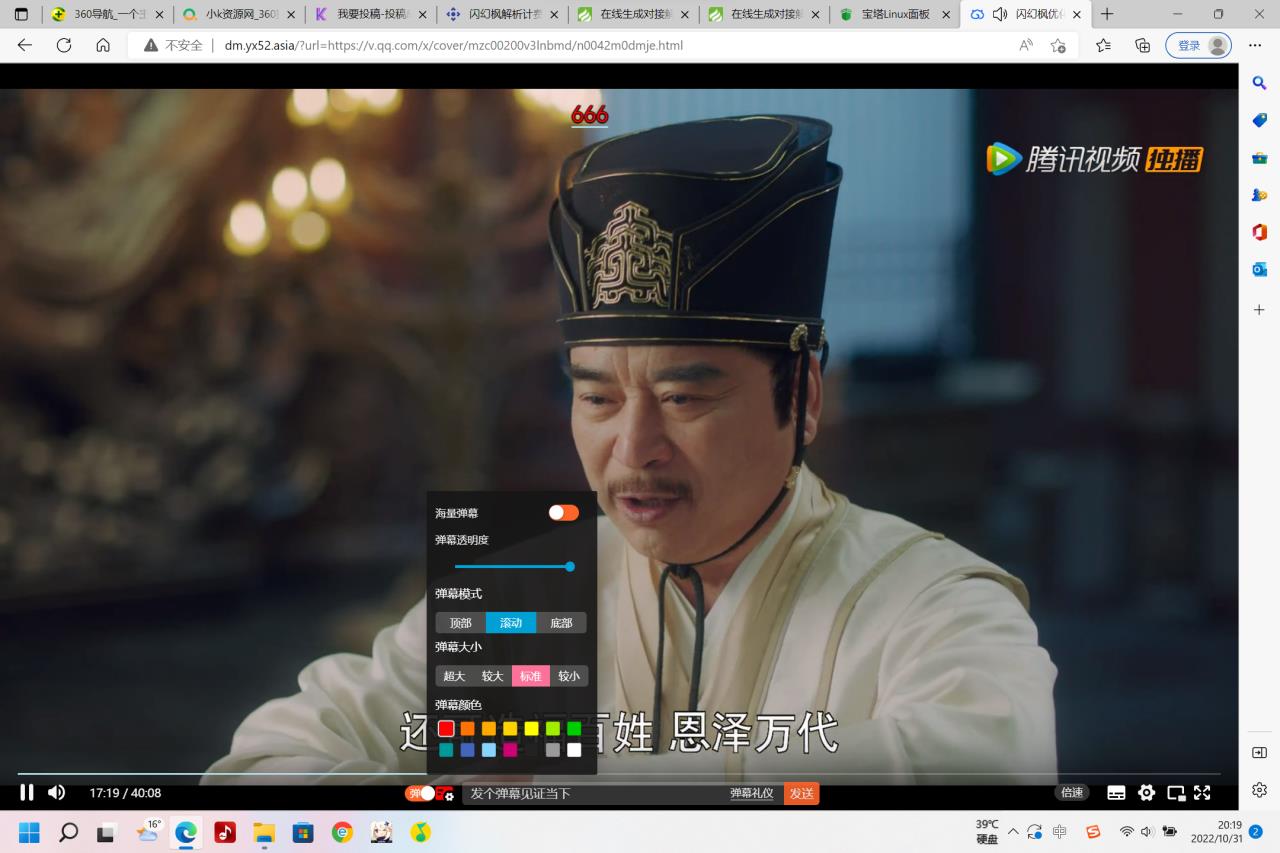The height and width of the screenshot is (853, 1280).
Task: Refresh the browser page
Action: [x=64, y=45]
